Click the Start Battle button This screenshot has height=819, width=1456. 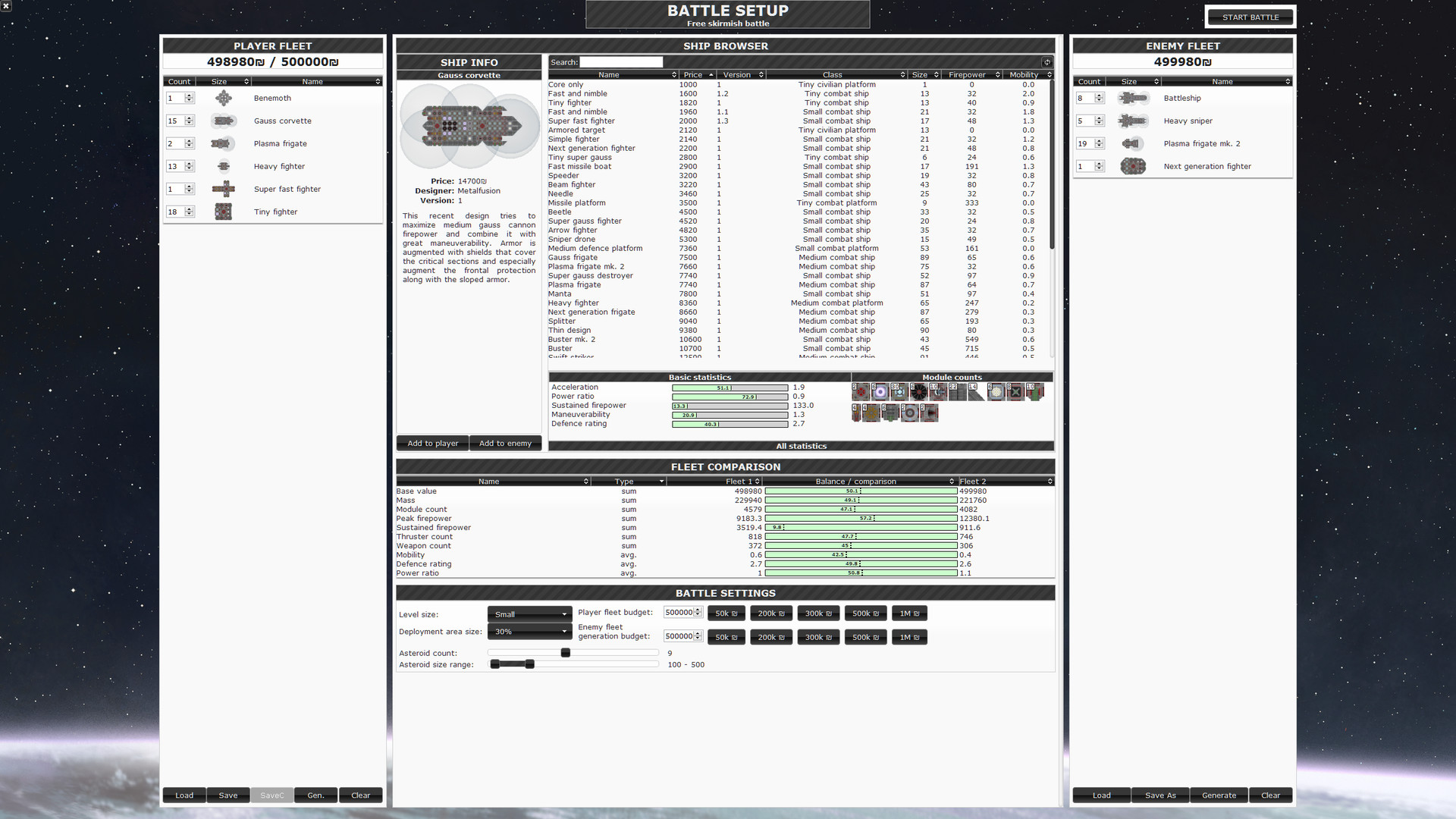point(1250,16)
